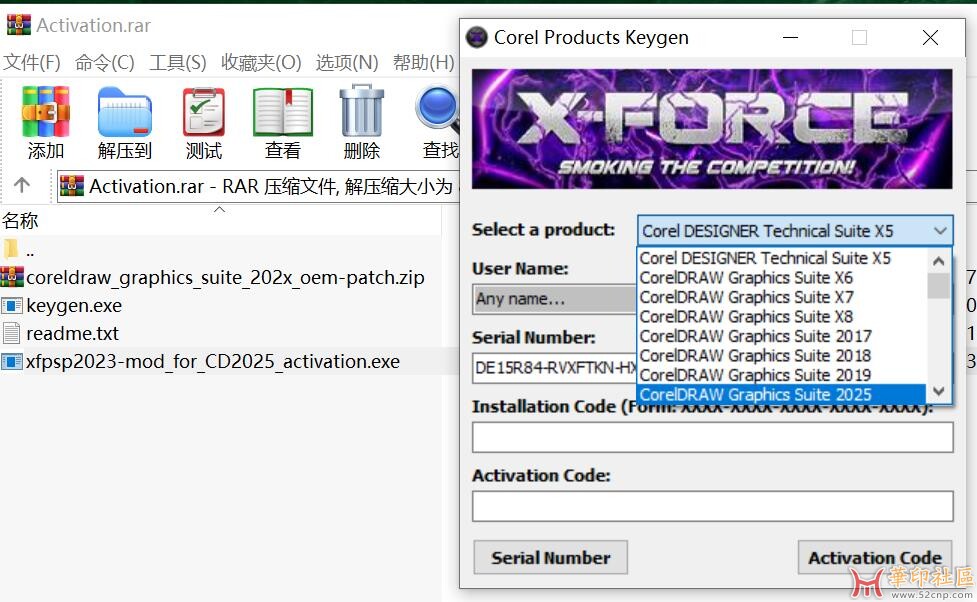Image resolution: width=977 pixels, height=602 pixels.
Task: Click the product list scroll-down arrow
Action: 939,391
